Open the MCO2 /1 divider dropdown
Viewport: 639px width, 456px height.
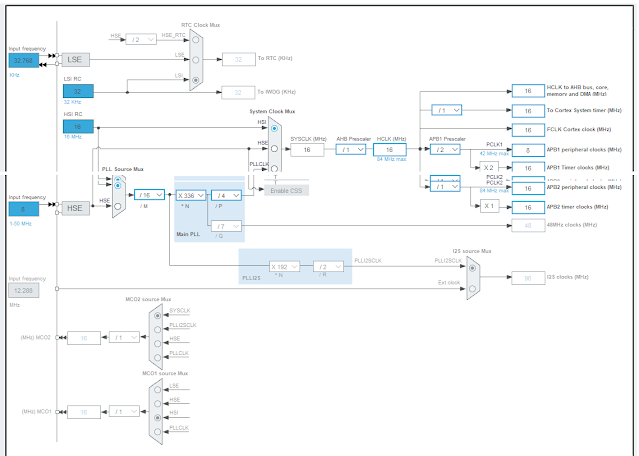[x=124, y=337]
